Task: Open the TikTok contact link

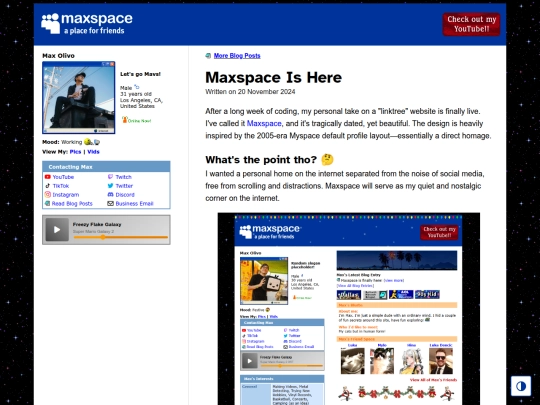Action: tap(61, 186)
